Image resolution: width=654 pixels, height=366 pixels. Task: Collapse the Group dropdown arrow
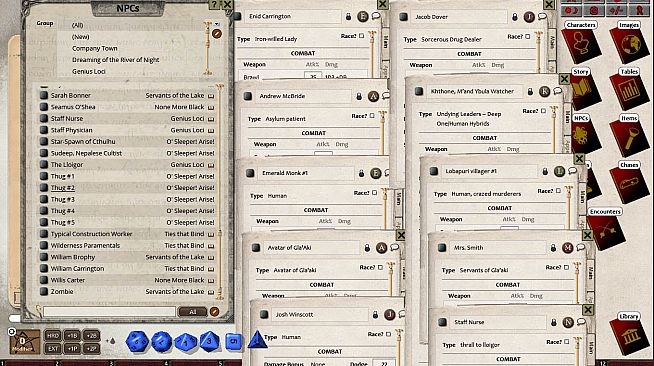point(217,24)
